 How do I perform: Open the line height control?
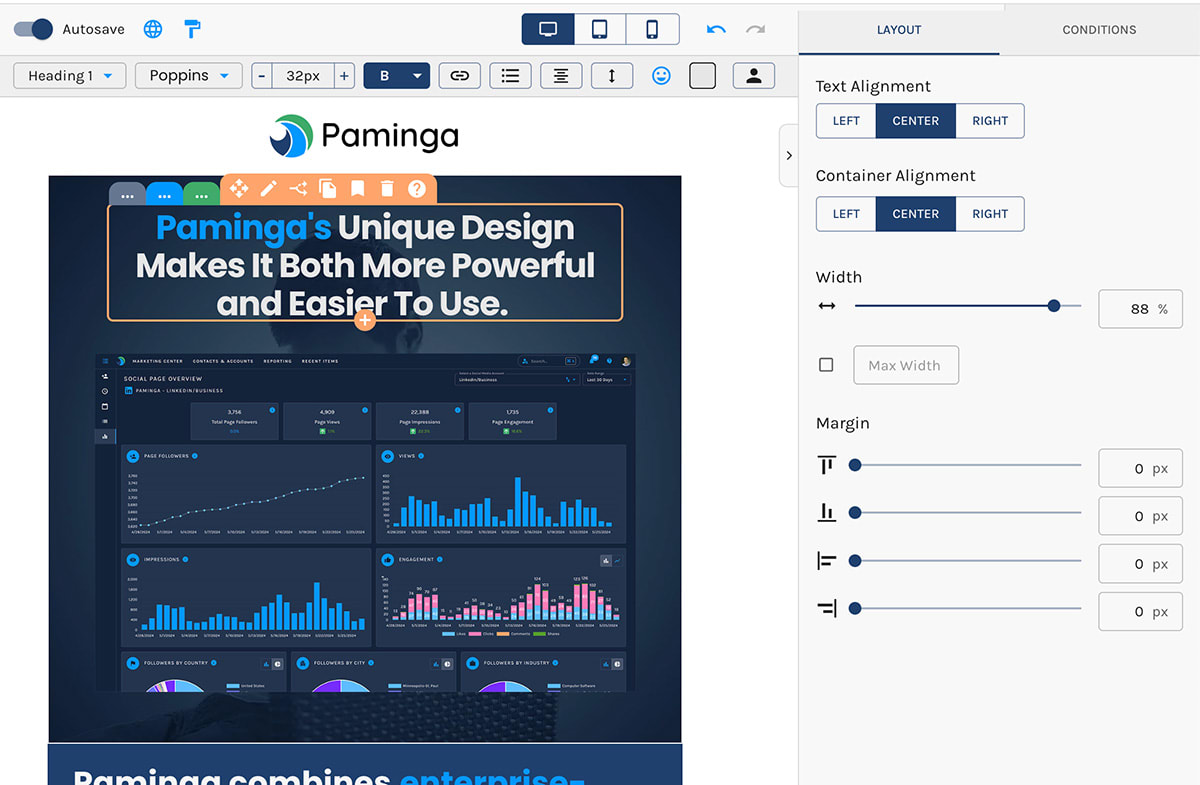[x=612, y=76]
